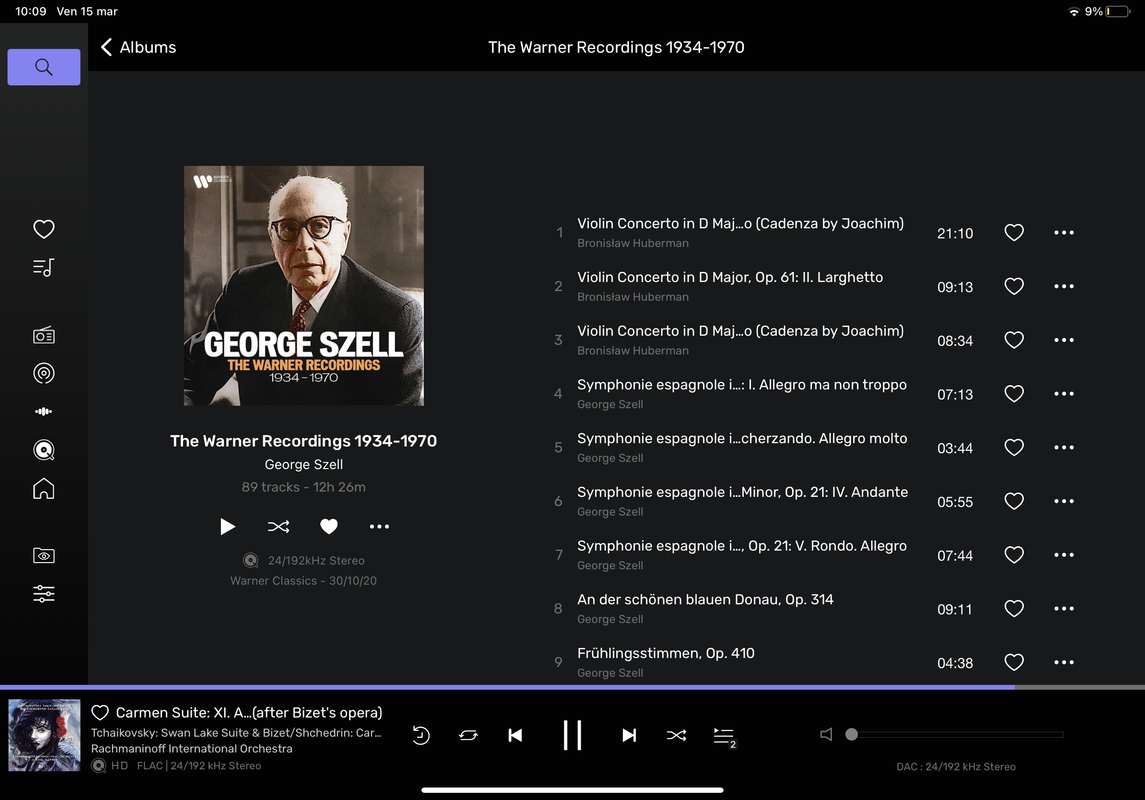Tap the 10:09 status bar clock
The image size is (1145, 800).
click(x=31, y=12)
